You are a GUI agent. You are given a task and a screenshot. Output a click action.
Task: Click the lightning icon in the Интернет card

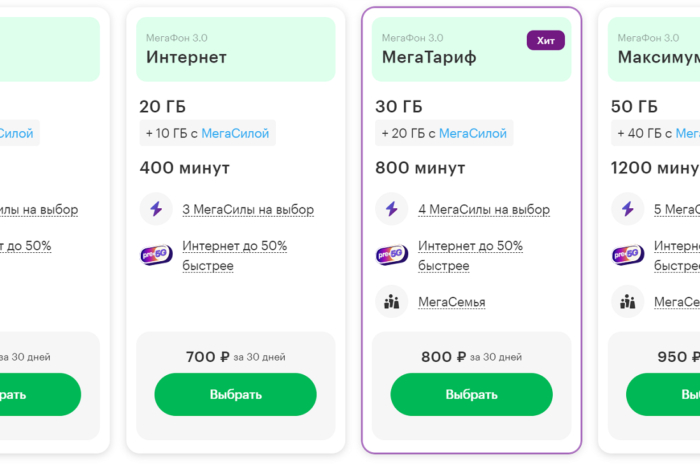(x=155, y=209)
